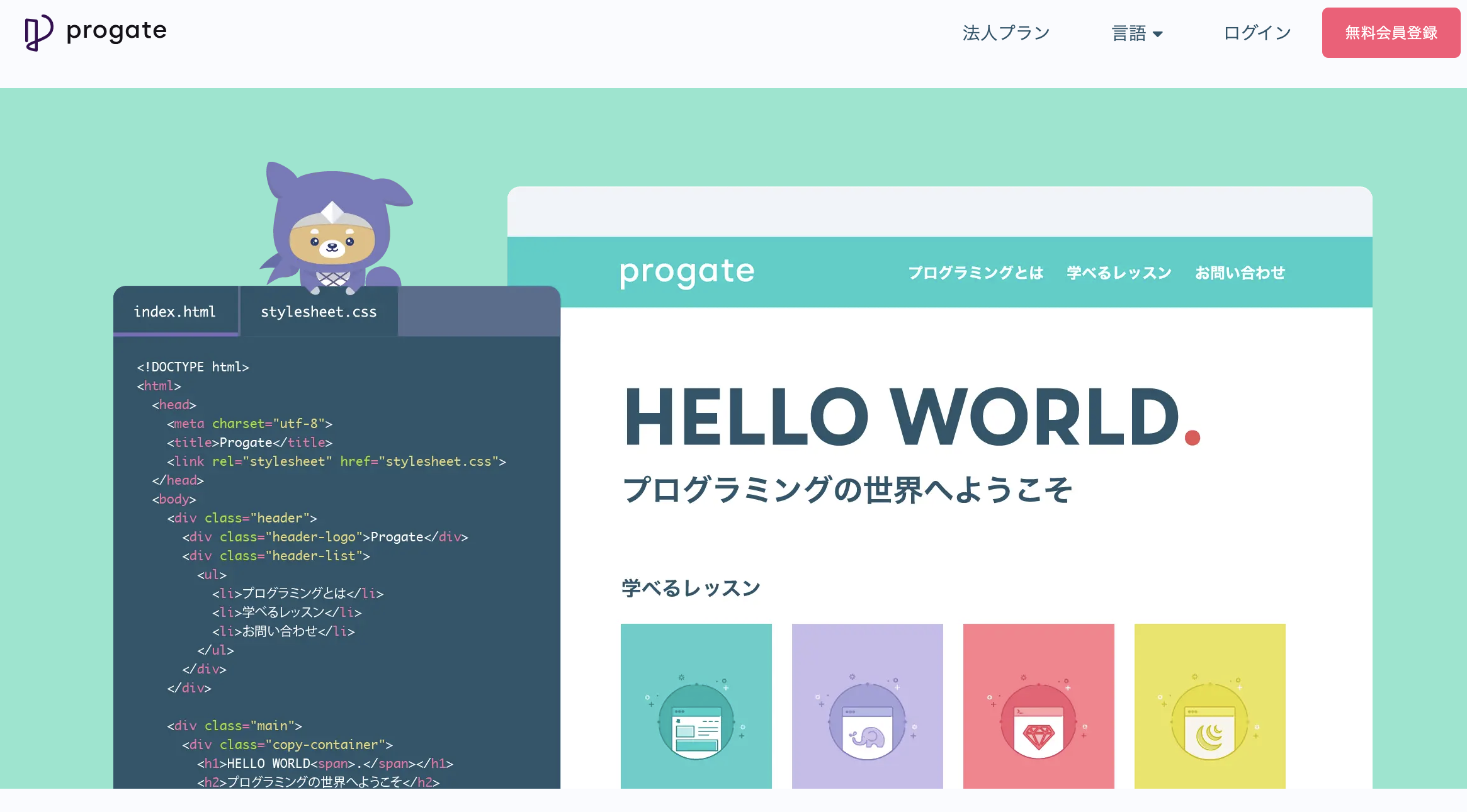Open the teal HTML lesson card
This screenshot has width=1467, height=812.
(x=696, y=706)
